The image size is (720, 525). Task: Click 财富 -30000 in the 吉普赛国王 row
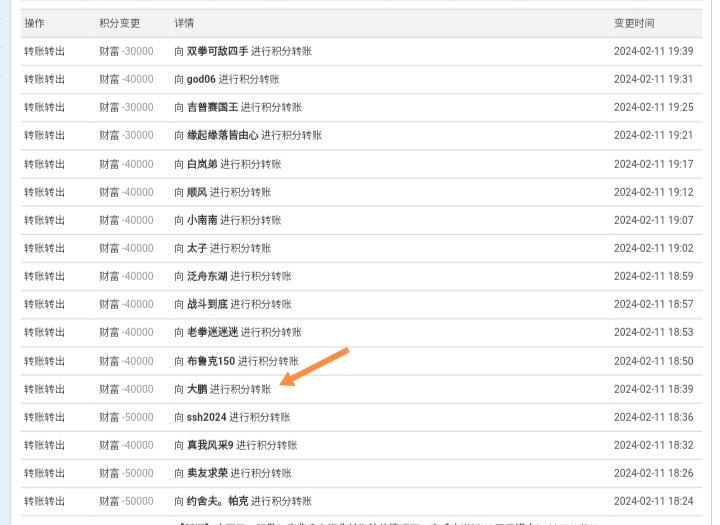[126, 107]
